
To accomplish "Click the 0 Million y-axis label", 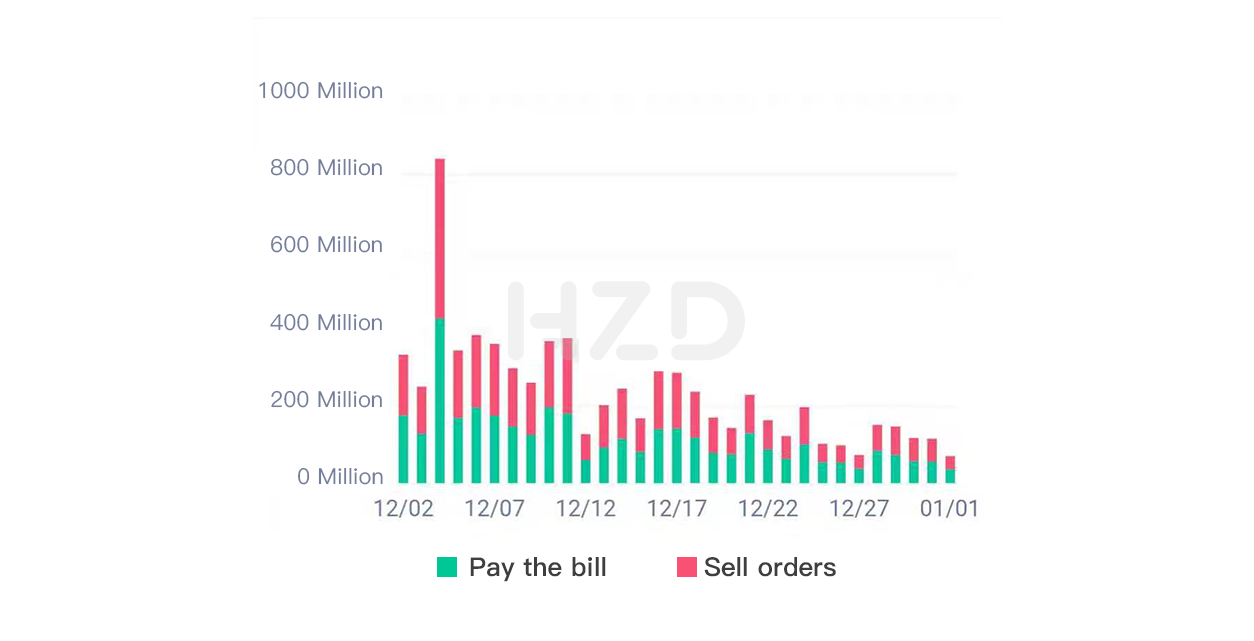I will (340, 477).
